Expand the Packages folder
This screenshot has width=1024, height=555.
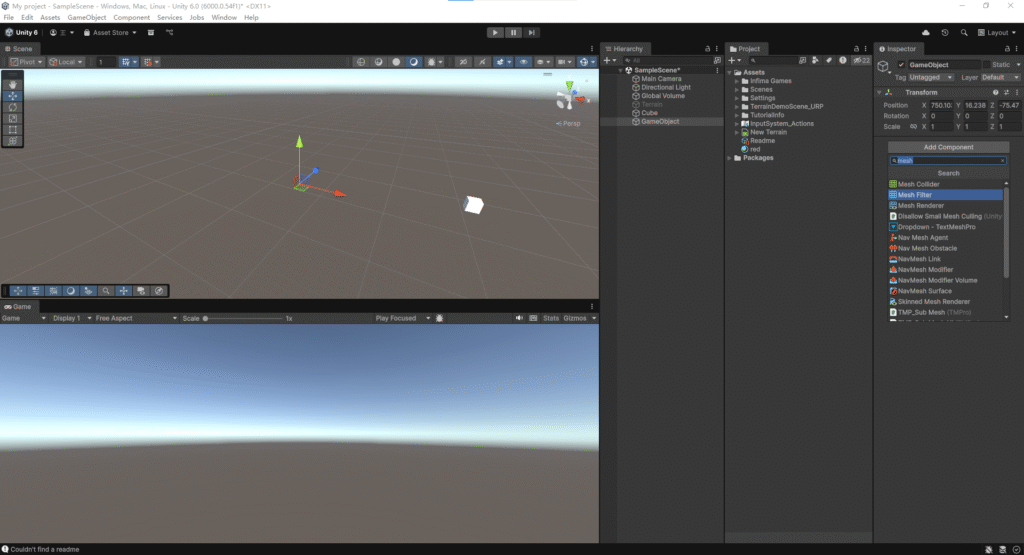[x=729, y=158]
